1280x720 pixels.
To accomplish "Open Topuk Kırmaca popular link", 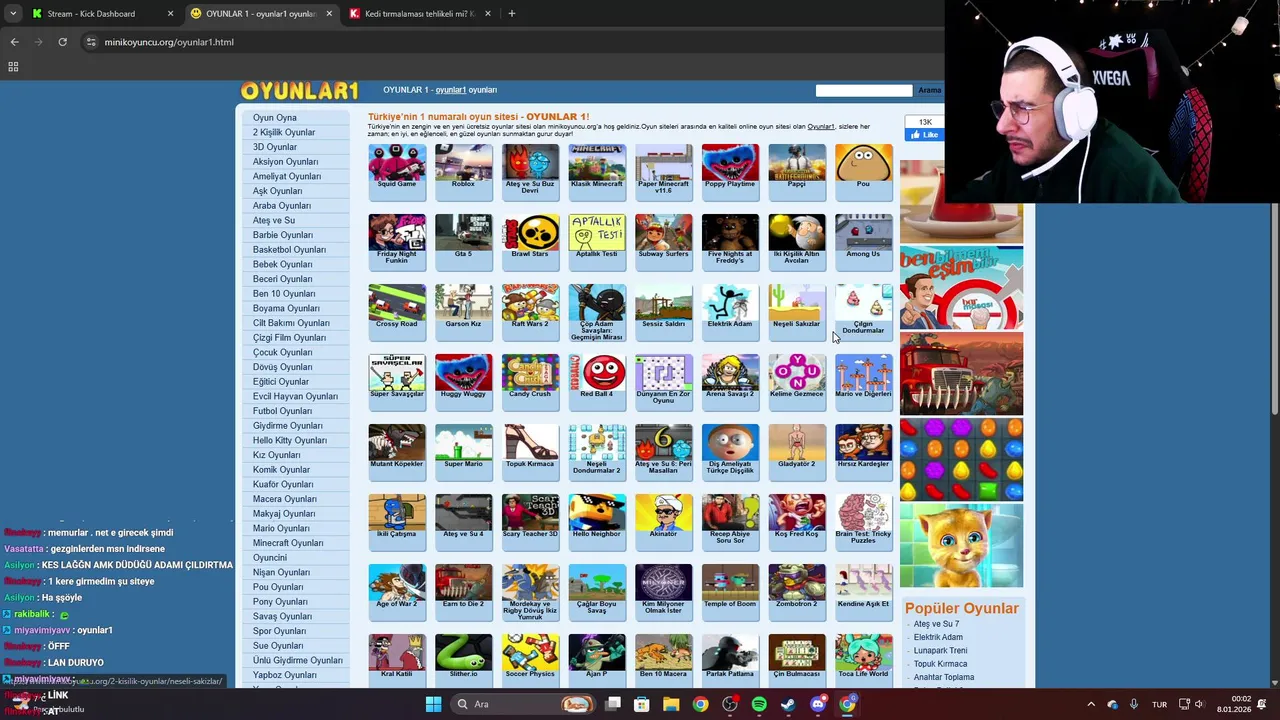I will pyautogui.click(x=940, y=664).
